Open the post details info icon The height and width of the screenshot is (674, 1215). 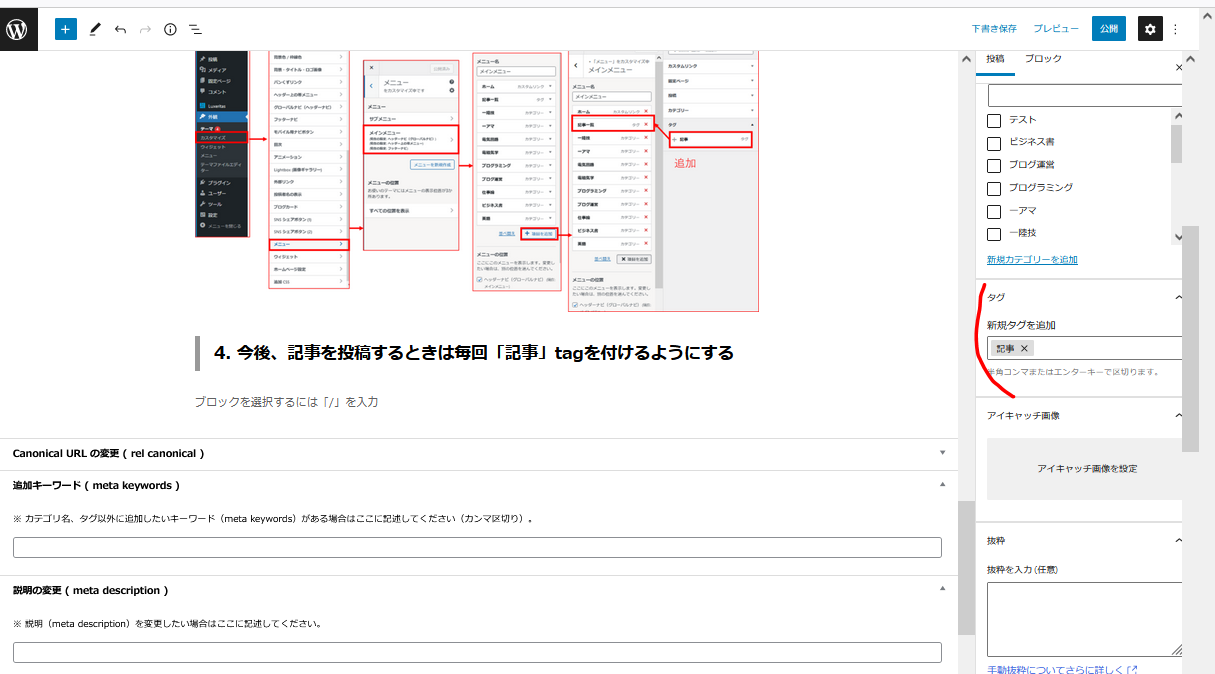click(x=170, y=29)
